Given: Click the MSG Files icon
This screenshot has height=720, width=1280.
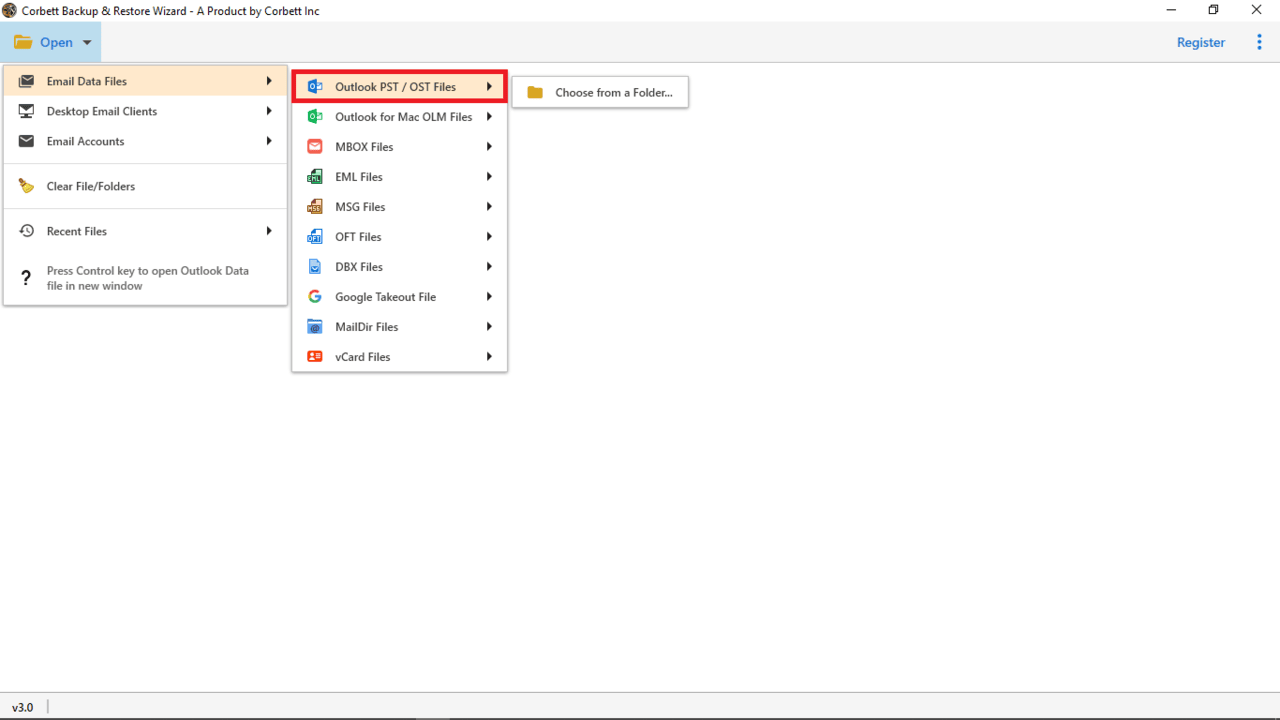Looking at the screenshot, I should click(x=315, y=207).
